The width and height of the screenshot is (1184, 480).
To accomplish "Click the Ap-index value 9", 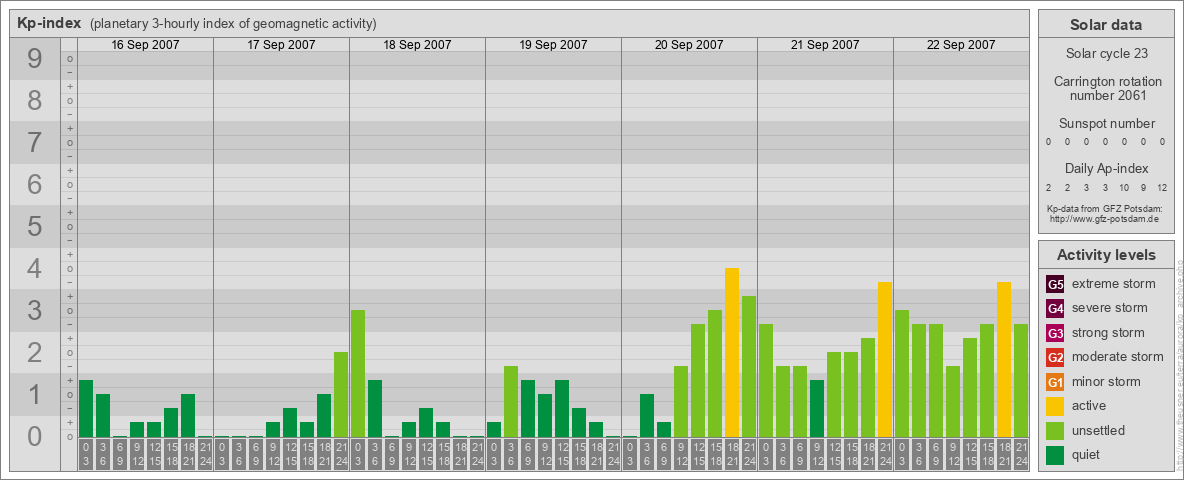I will (1144, 188).
